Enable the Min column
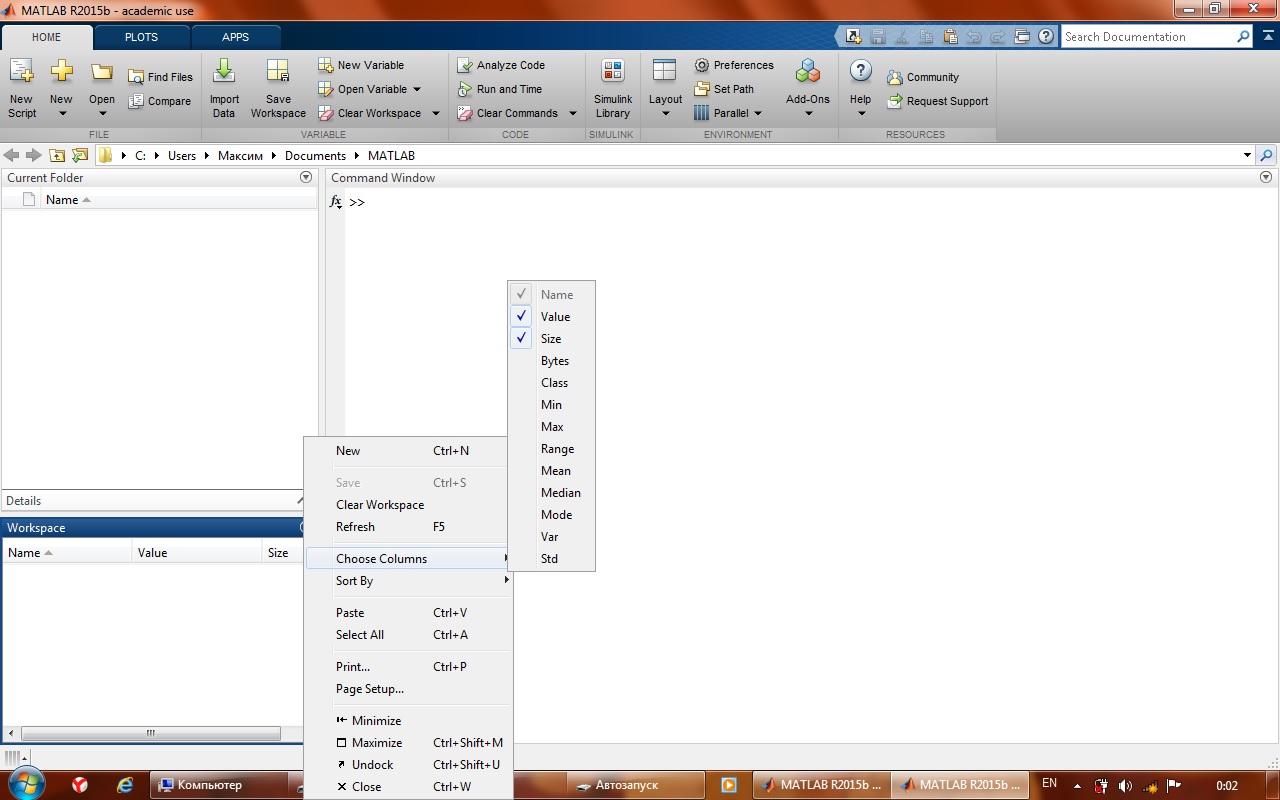 tap(552, 405)
